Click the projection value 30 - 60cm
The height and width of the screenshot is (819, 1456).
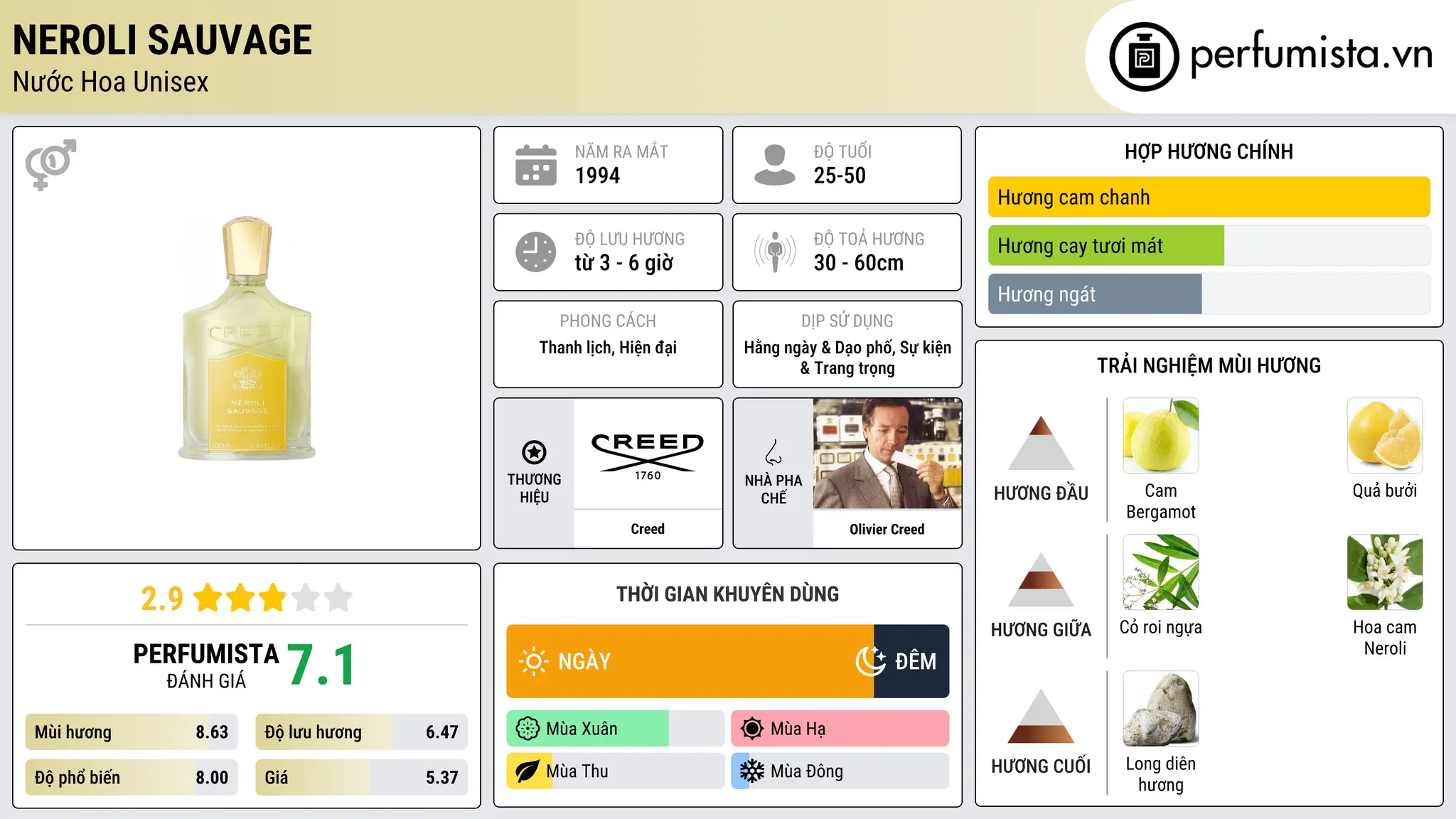pyautogui.click(x=859, y=263)
